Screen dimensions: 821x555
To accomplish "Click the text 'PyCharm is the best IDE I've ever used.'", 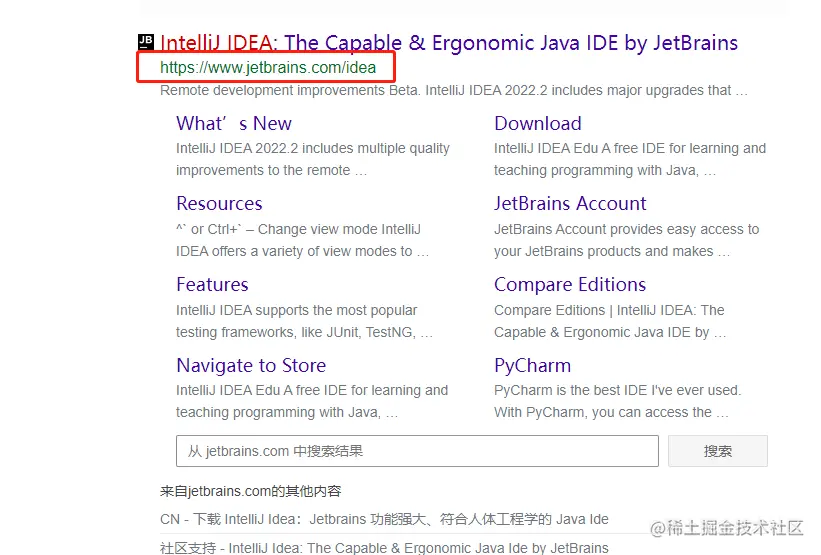I will pyautogui.click(x=617, y=391).
